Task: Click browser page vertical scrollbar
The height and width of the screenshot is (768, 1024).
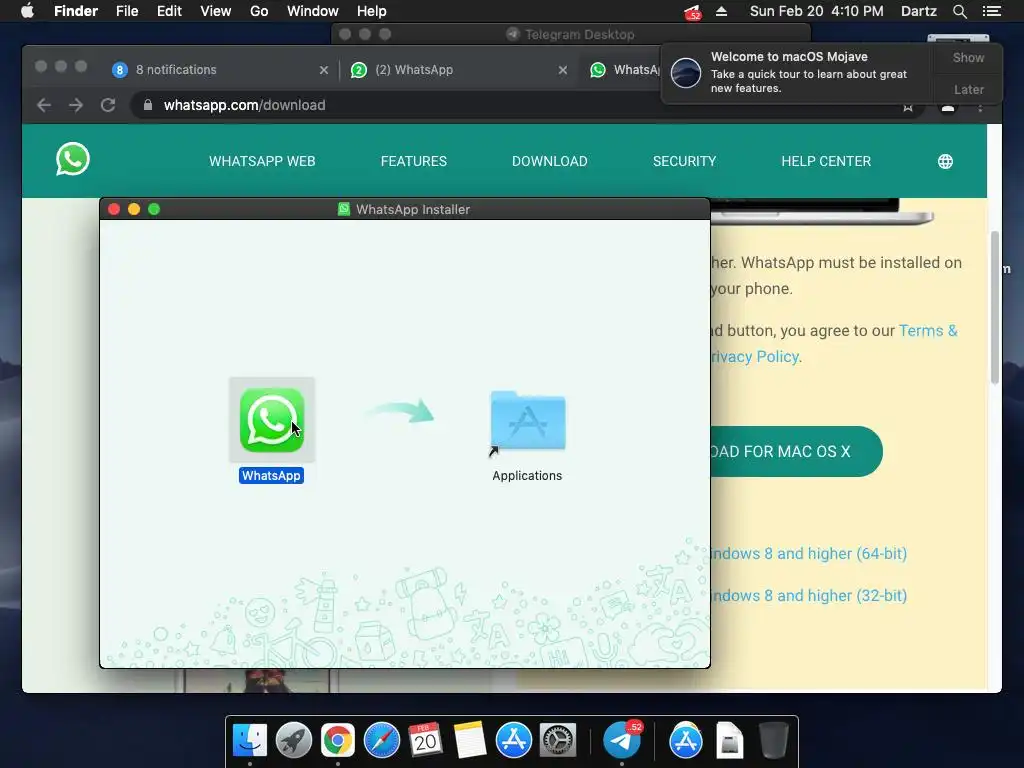Action: (995, 307)
